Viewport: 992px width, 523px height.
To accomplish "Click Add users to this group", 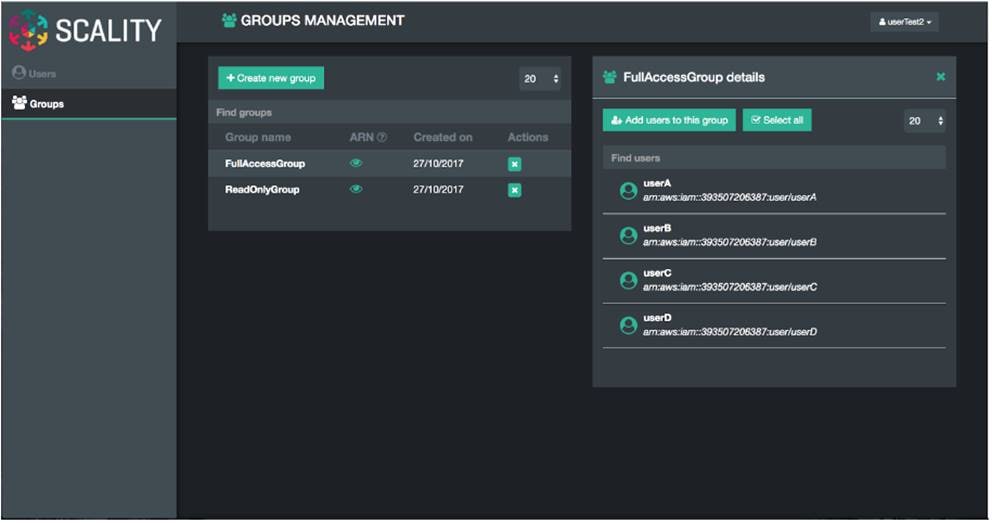I will 669,120.
